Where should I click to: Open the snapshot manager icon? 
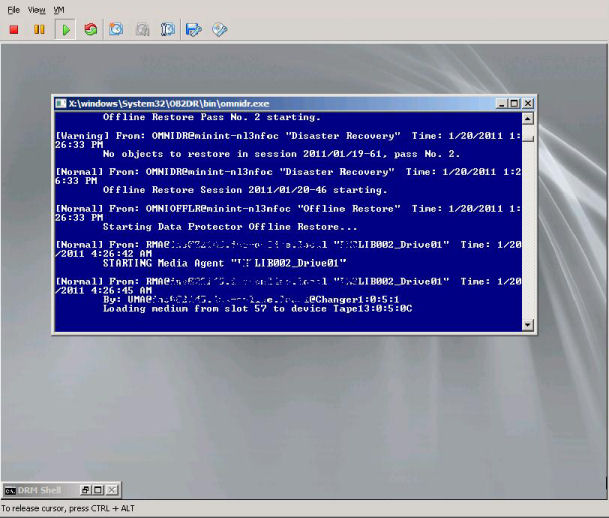click(168, 30)
